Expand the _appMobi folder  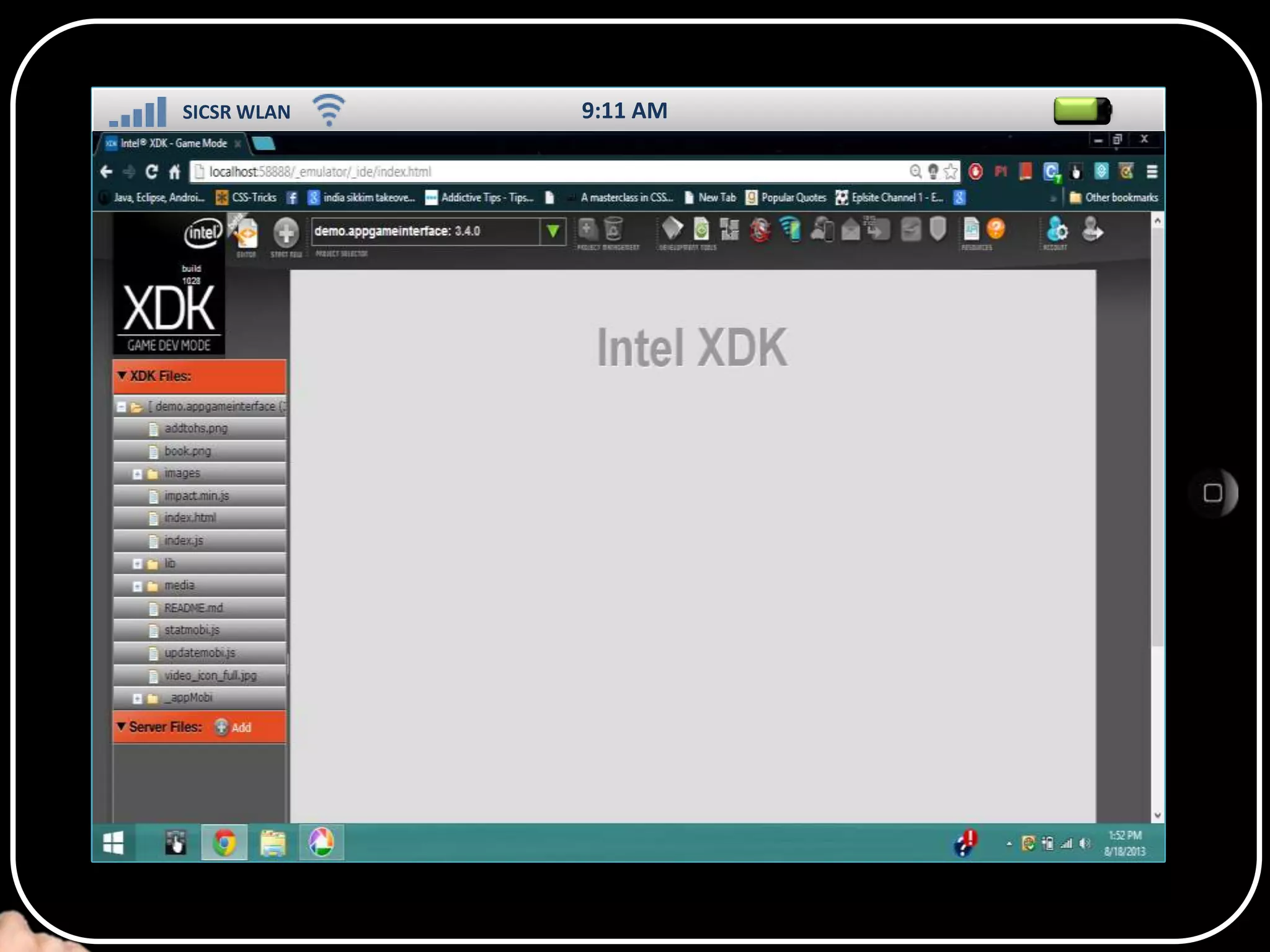coord(138,699)
